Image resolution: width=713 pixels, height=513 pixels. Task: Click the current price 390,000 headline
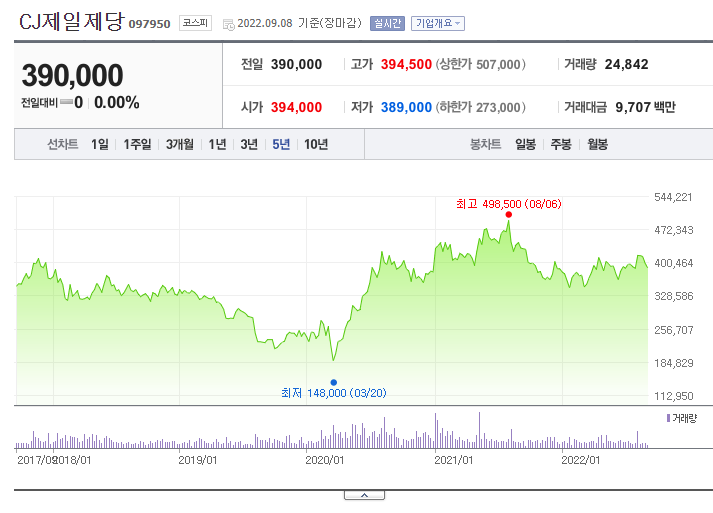tap(72, 75)
